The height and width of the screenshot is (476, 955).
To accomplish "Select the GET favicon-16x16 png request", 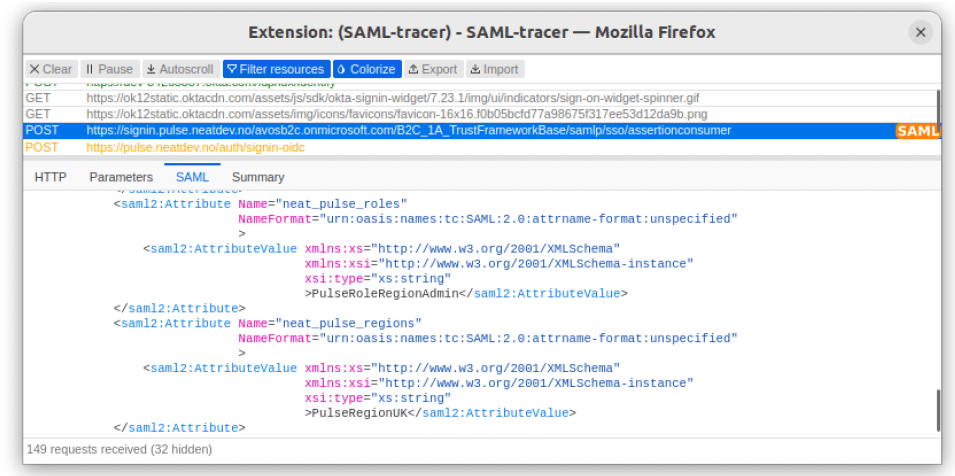I will 481,114.
